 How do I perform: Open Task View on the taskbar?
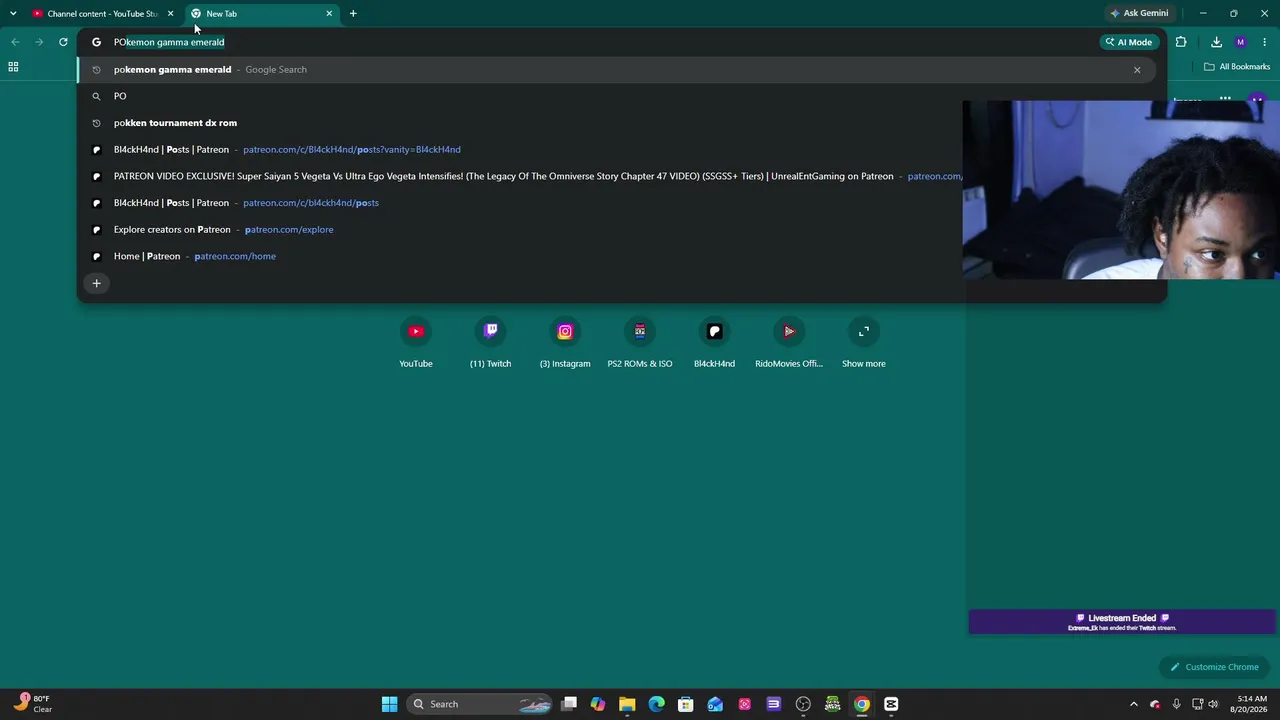coord(569,704)
